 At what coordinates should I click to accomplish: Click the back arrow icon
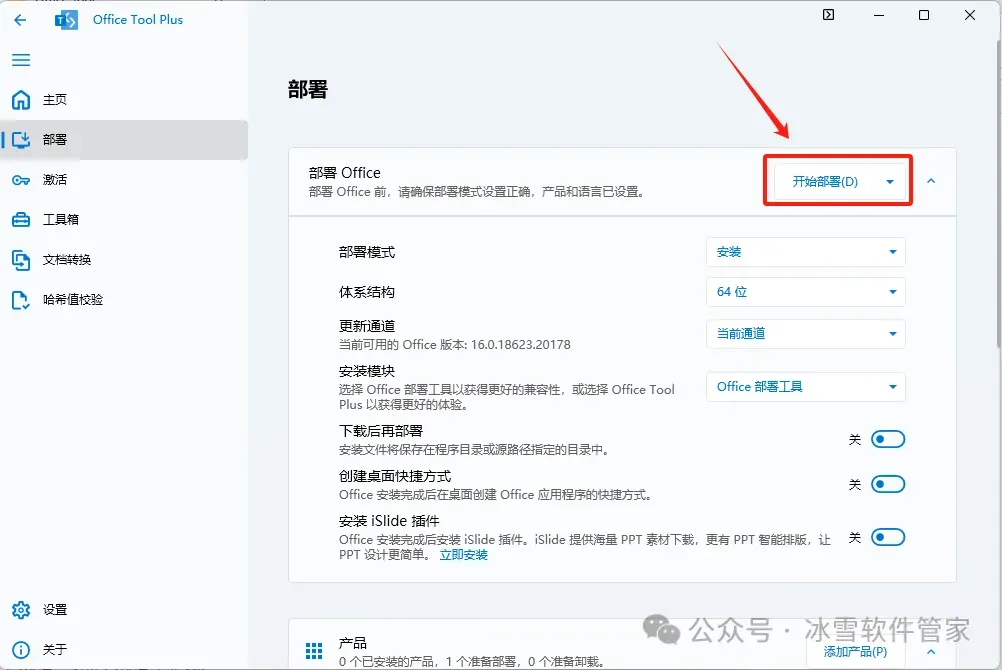point(20,20)
